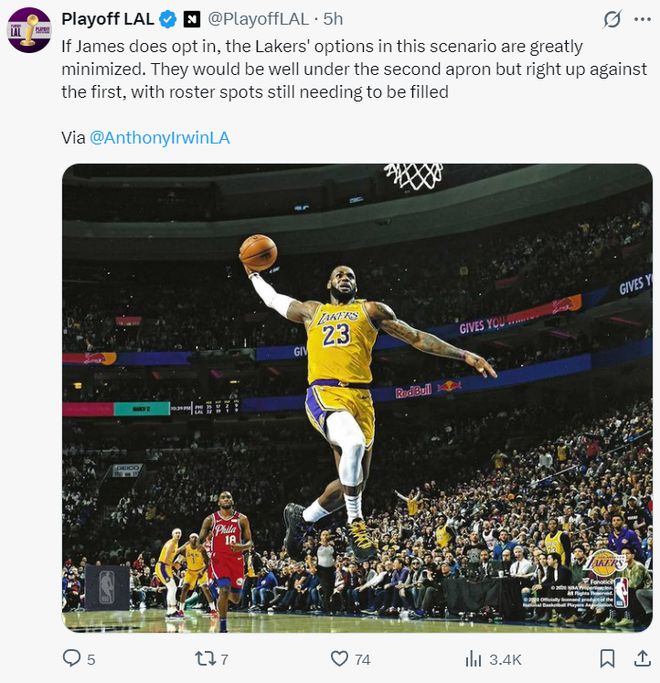
Task: Repost this tweet using the retweet icon
Action: [205, 659]
